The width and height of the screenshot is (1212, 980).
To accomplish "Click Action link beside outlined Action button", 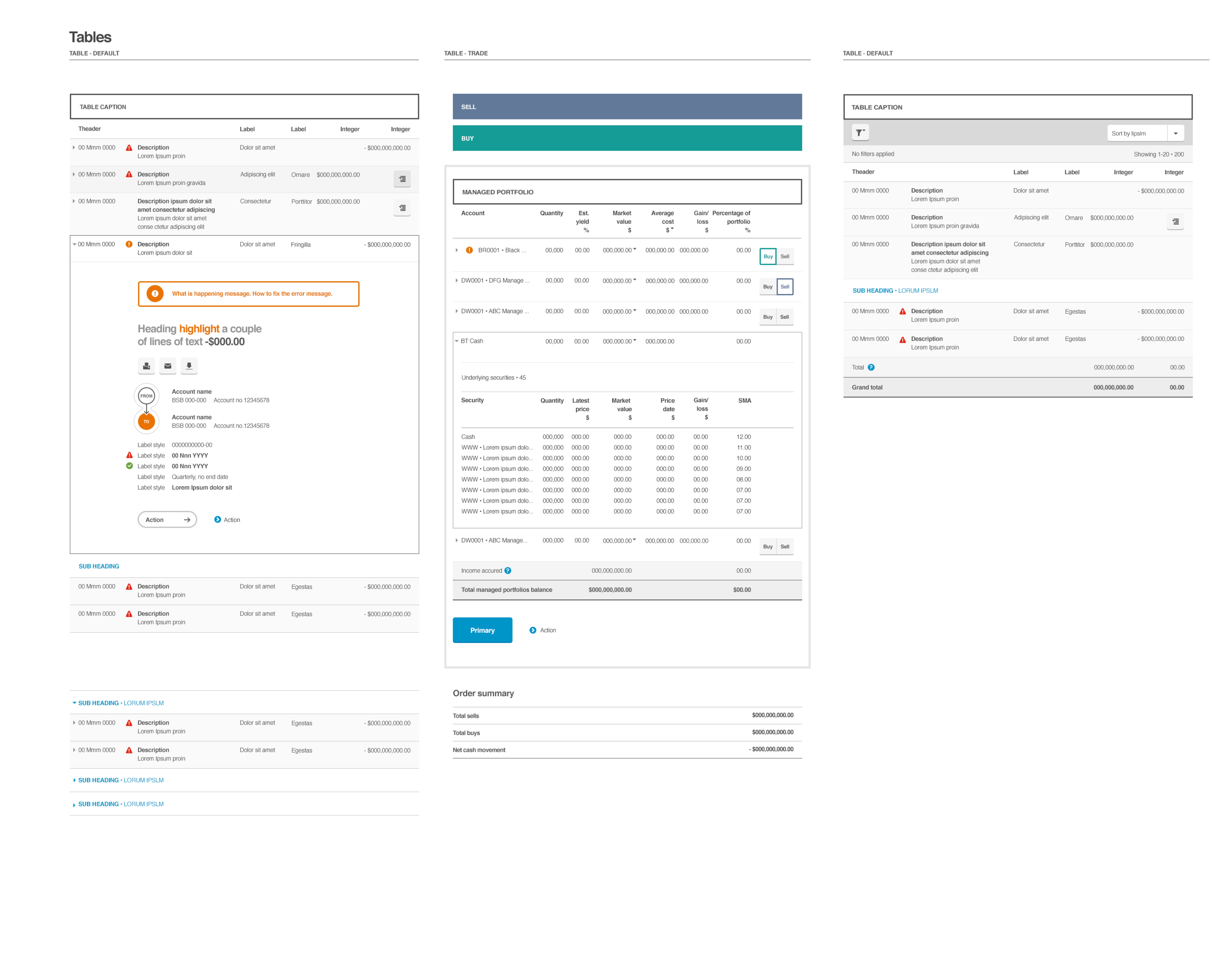I will click(232, 520).
